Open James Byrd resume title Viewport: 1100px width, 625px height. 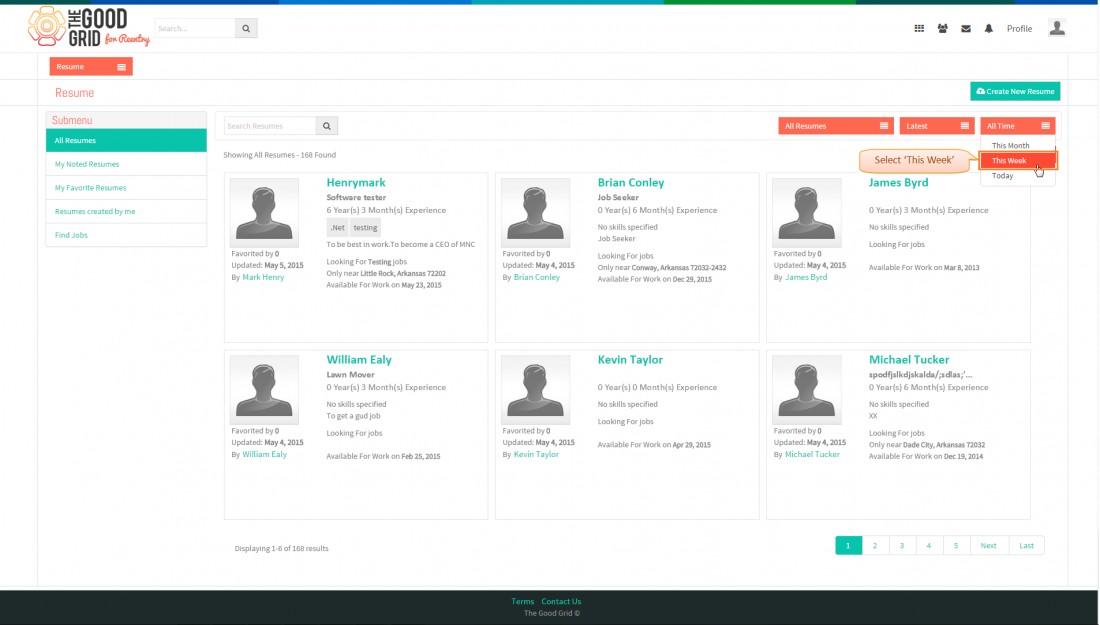(898, 182)
